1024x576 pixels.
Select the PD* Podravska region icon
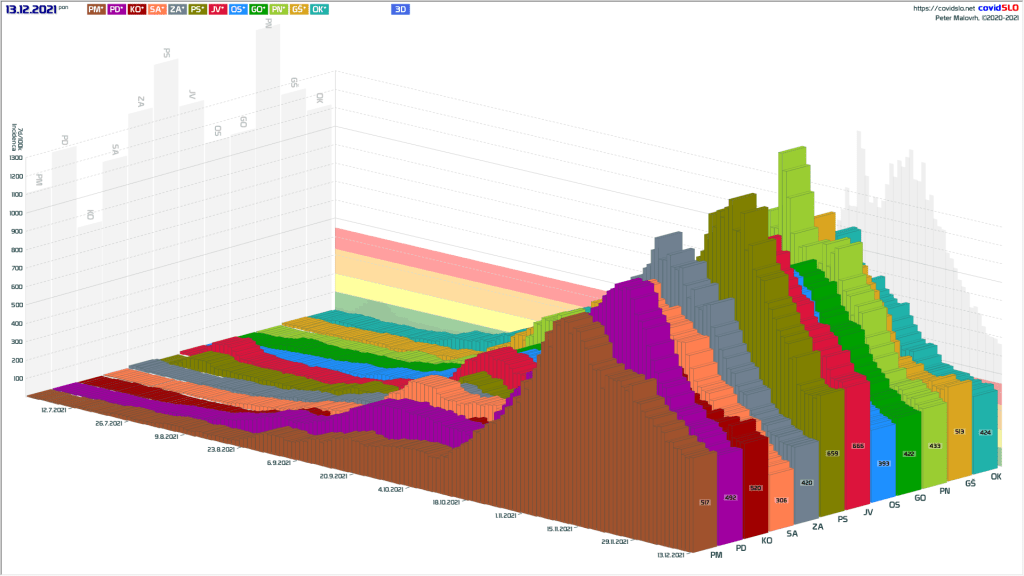119,10
